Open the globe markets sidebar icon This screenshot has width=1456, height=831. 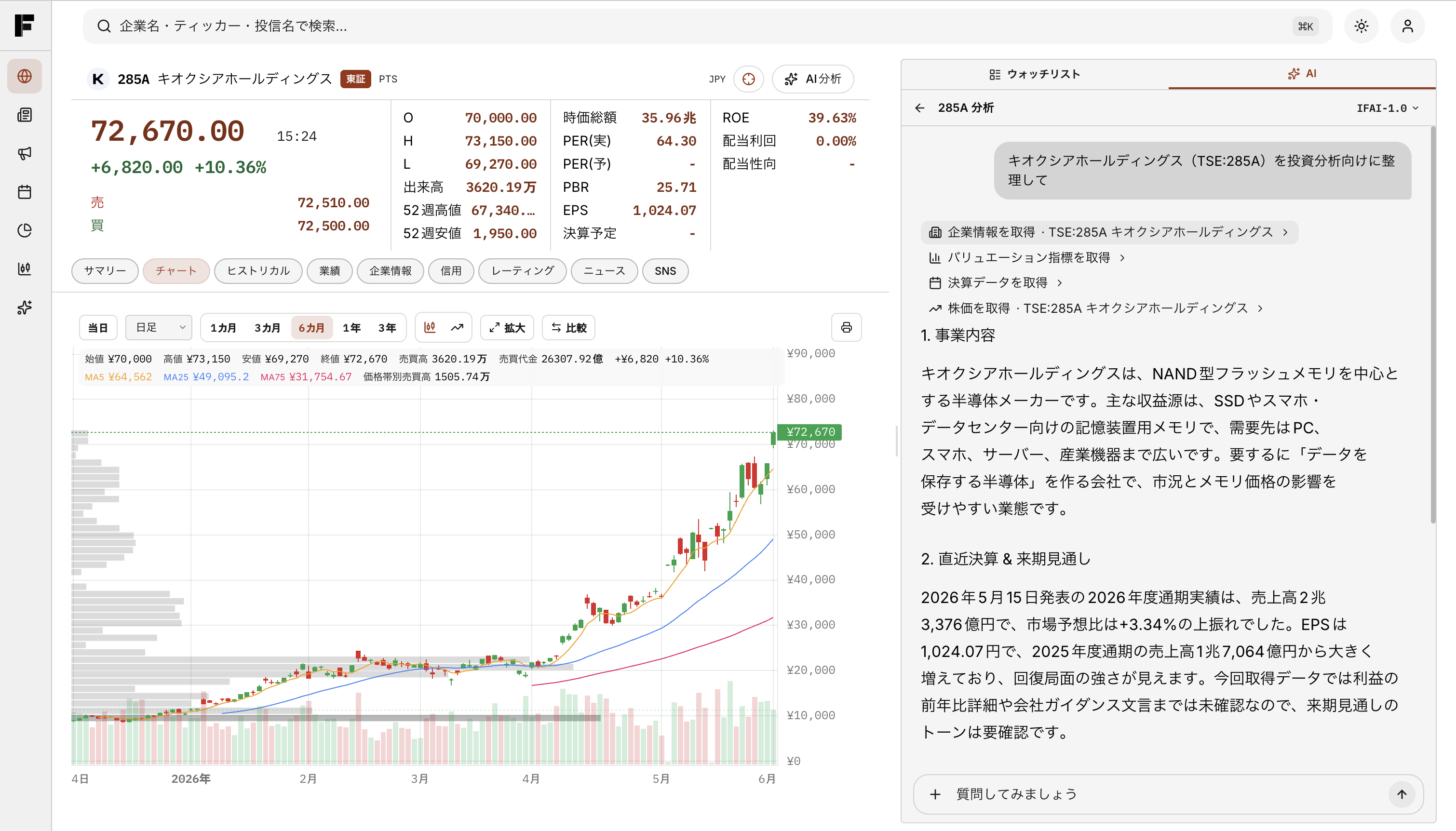25,76
